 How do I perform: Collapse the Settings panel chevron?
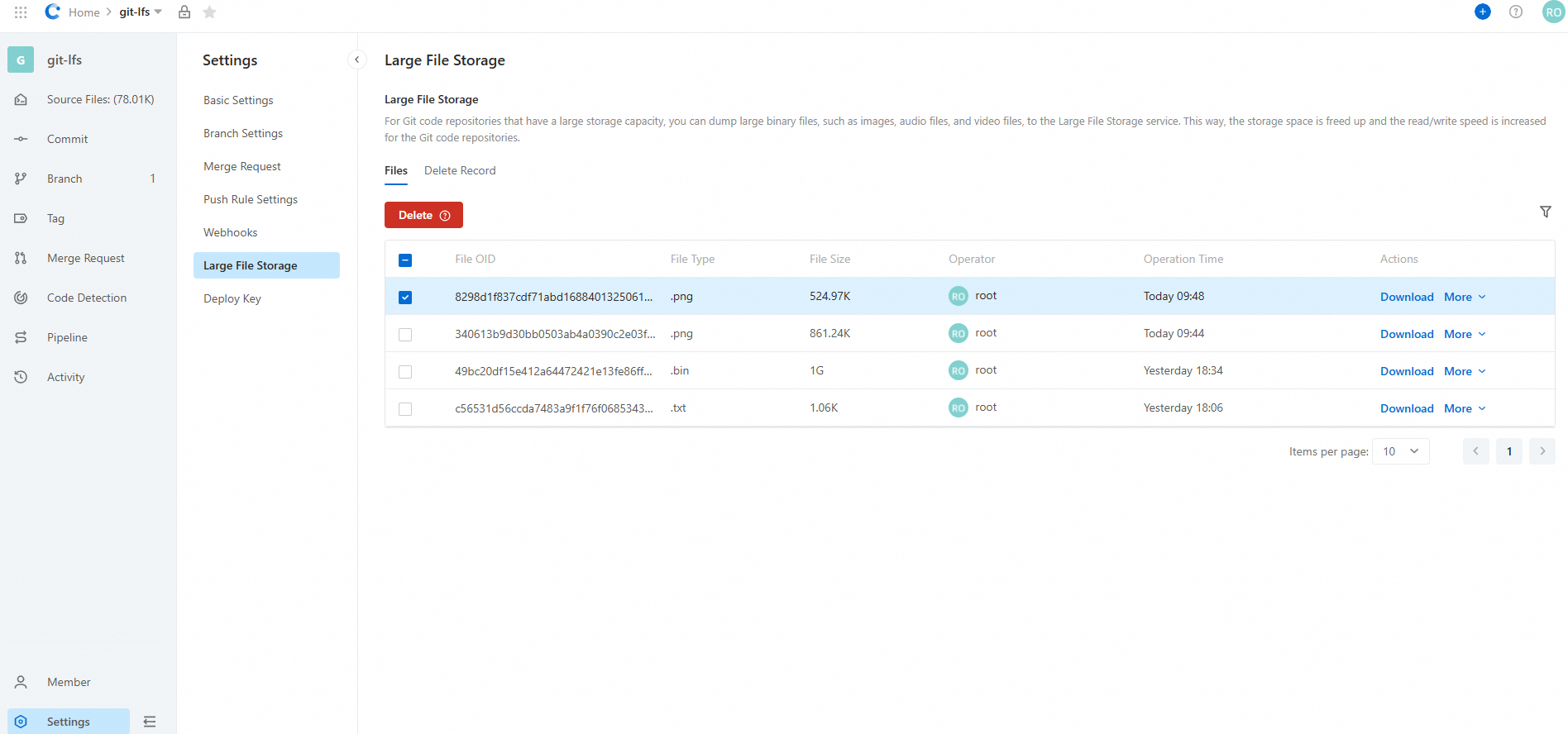356,60
